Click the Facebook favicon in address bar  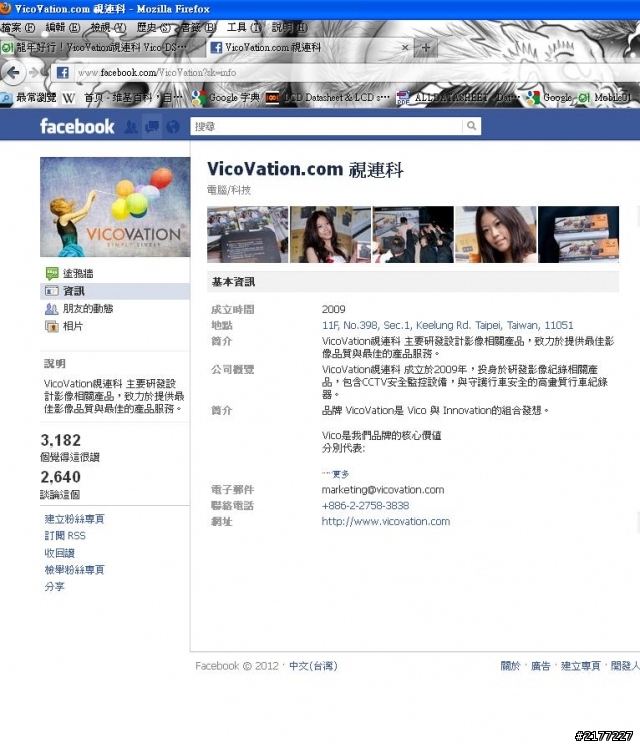[x=63, y=73]
